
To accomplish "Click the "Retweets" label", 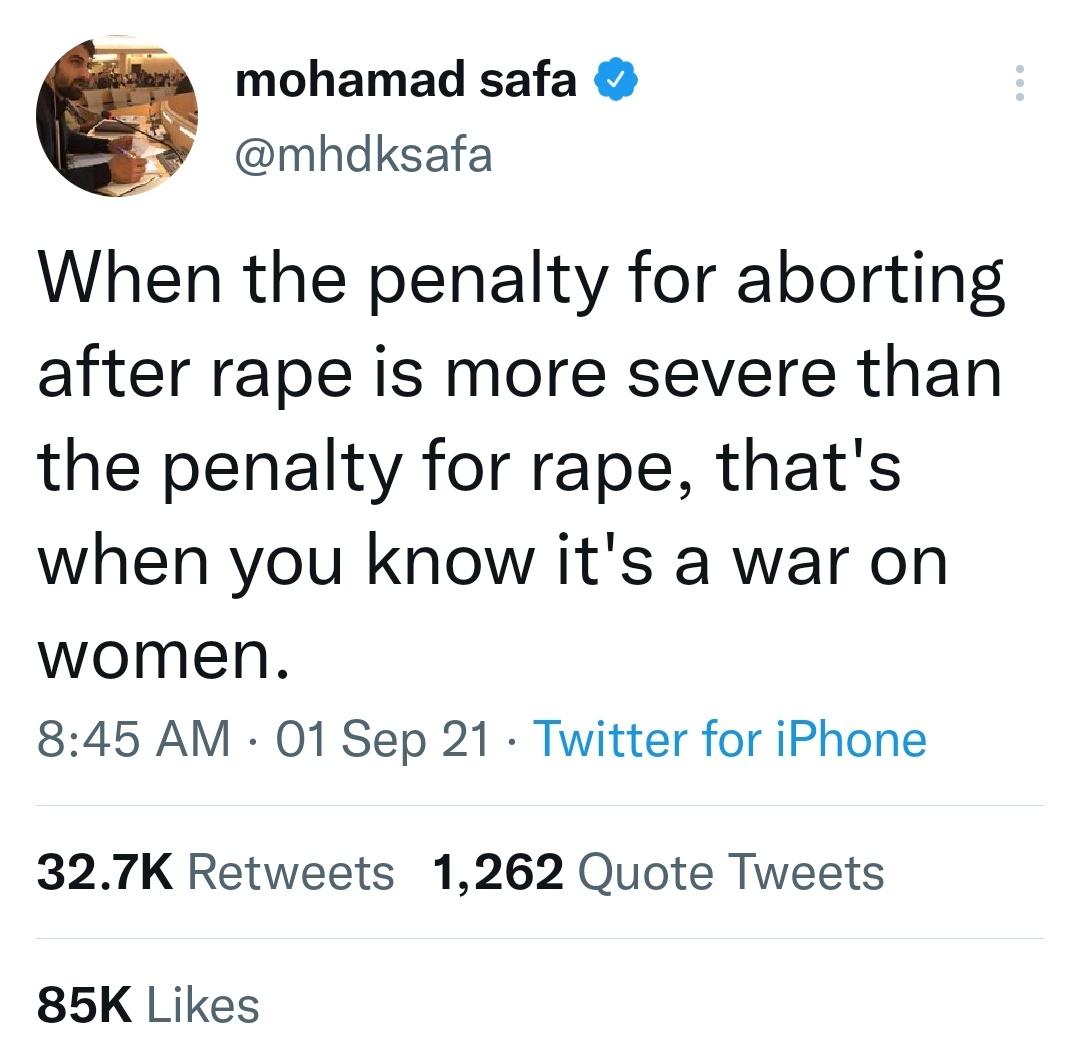I will pyautogui.click(x=291, y=872).
